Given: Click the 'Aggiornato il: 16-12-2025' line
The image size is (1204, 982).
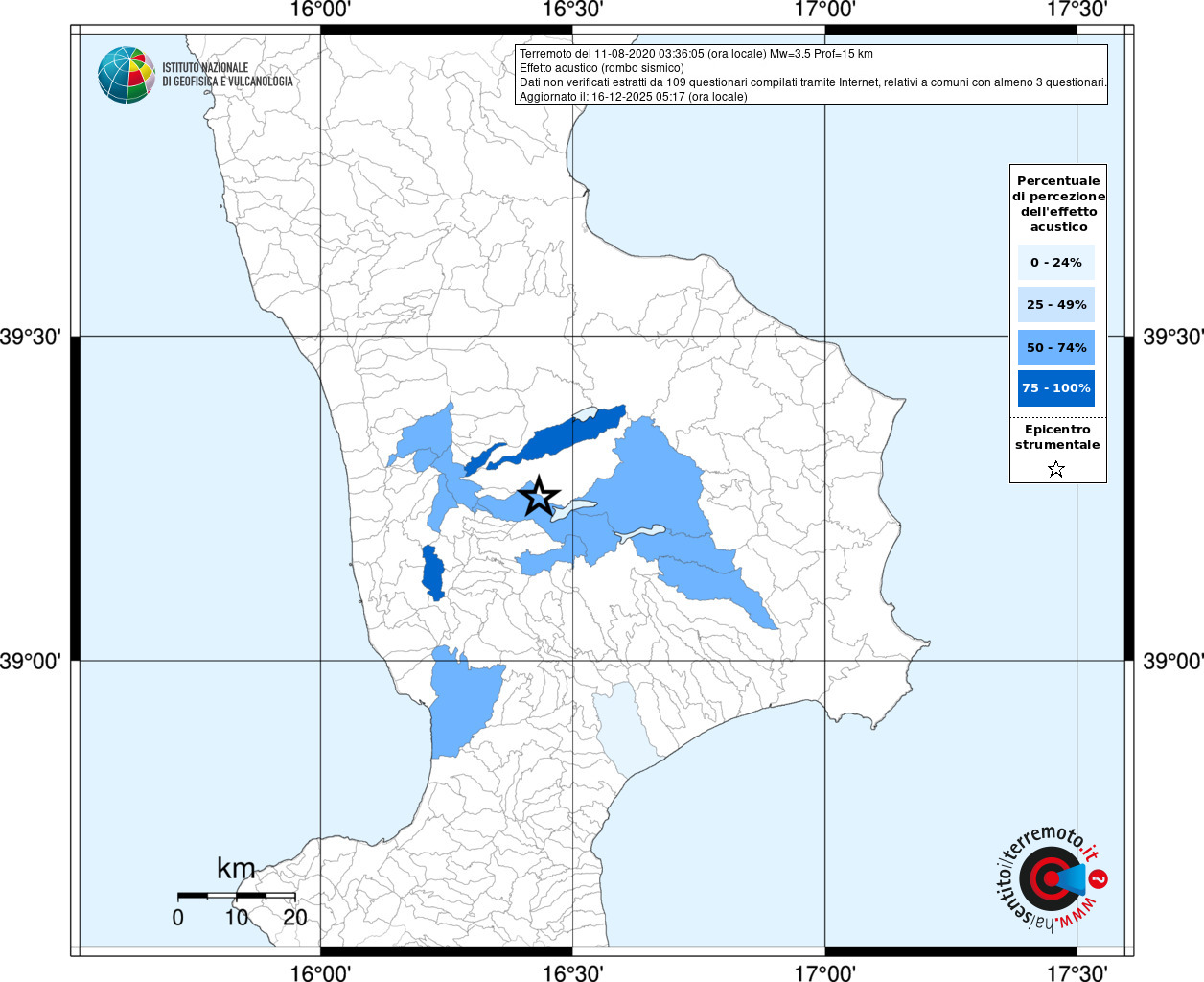Looking at the screenshot, I should pos(633,97).
